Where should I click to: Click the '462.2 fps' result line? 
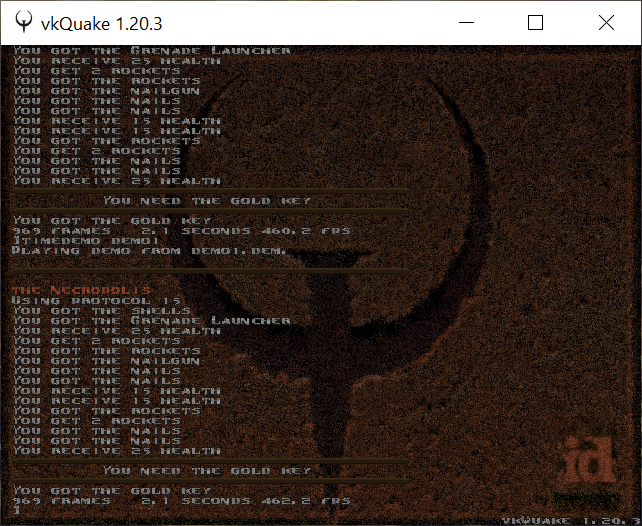pos(181,501)
